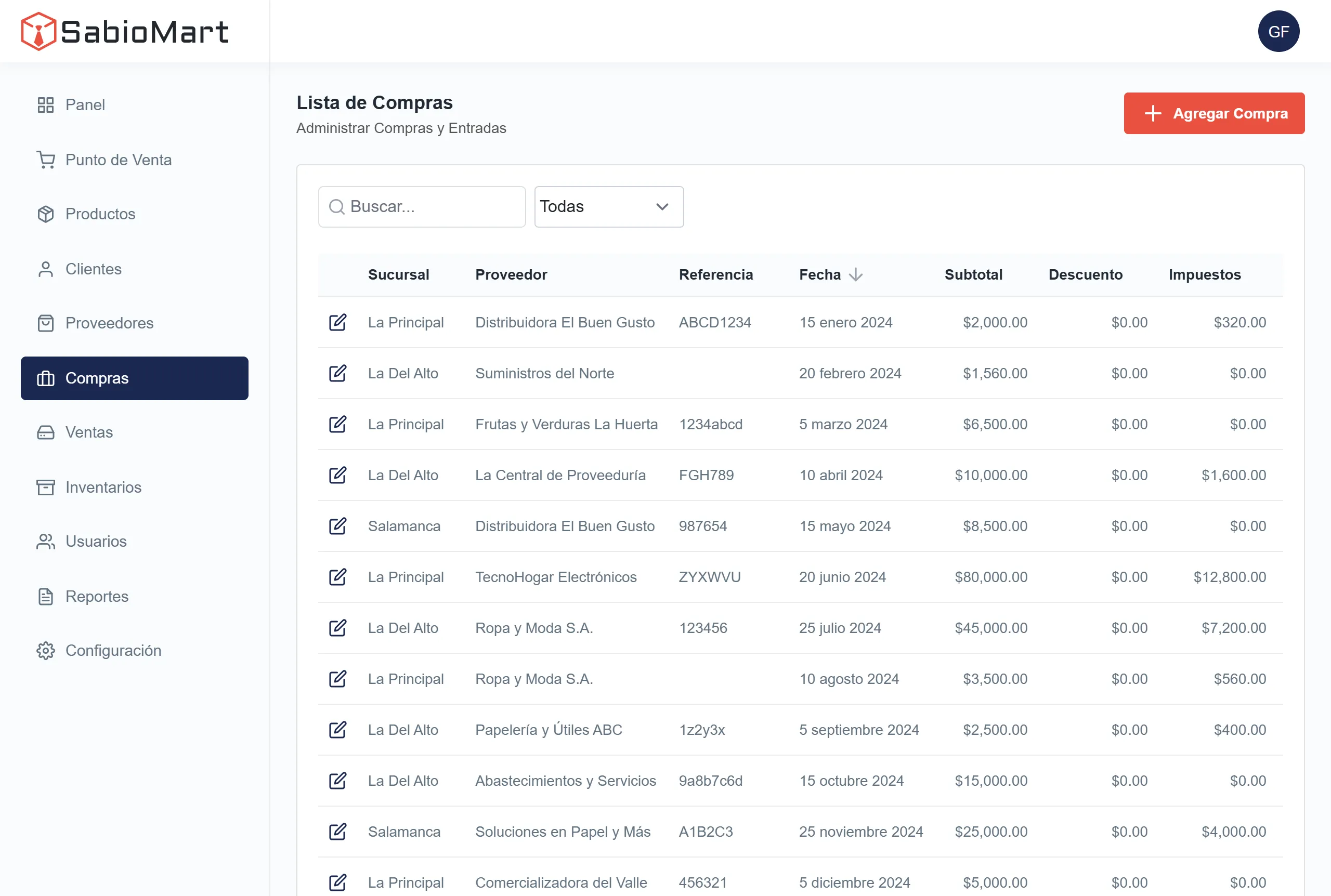Focus the Buscar search field
1331x896 pixels.
click(422, 207)
